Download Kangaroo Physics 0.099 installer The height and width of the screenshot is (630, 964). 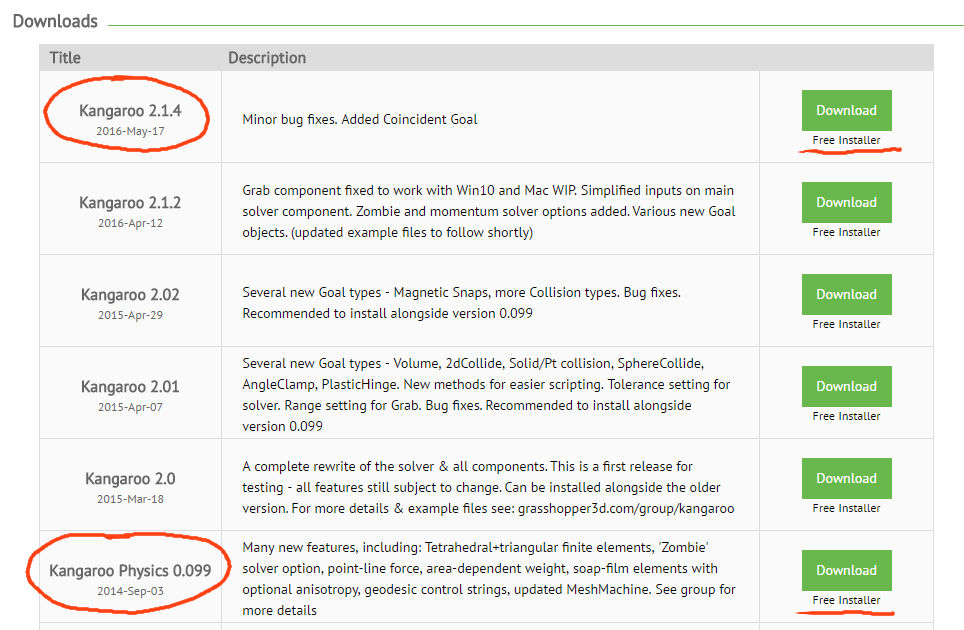coord(846,570)
